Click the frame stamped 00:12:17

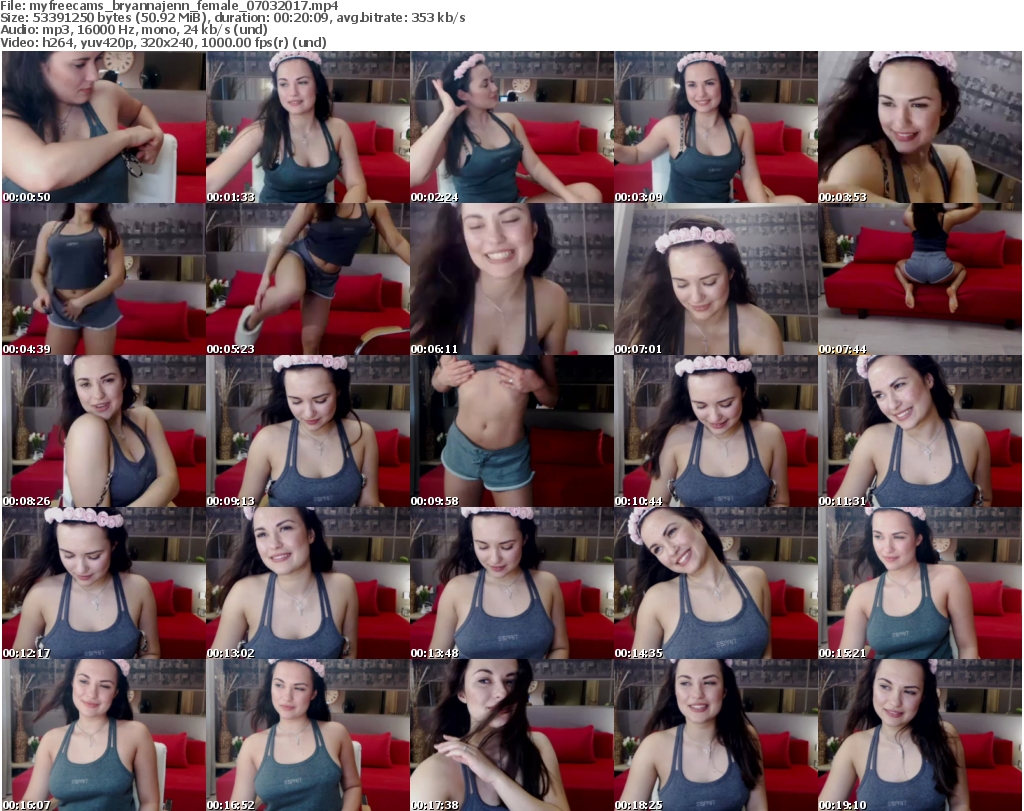click(104, 584)
